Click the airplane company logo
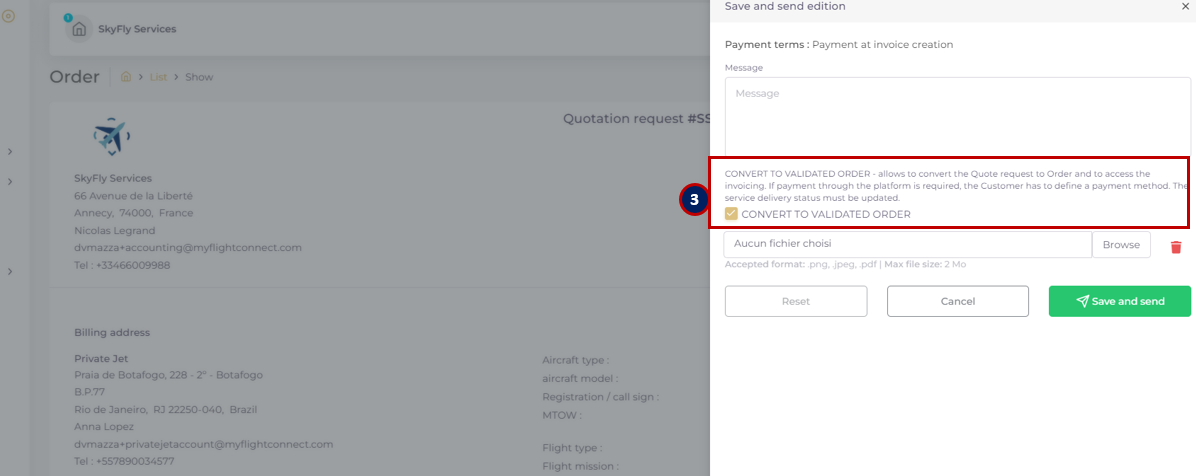Viewport: 1196px width, 476px height. (111, 137)
